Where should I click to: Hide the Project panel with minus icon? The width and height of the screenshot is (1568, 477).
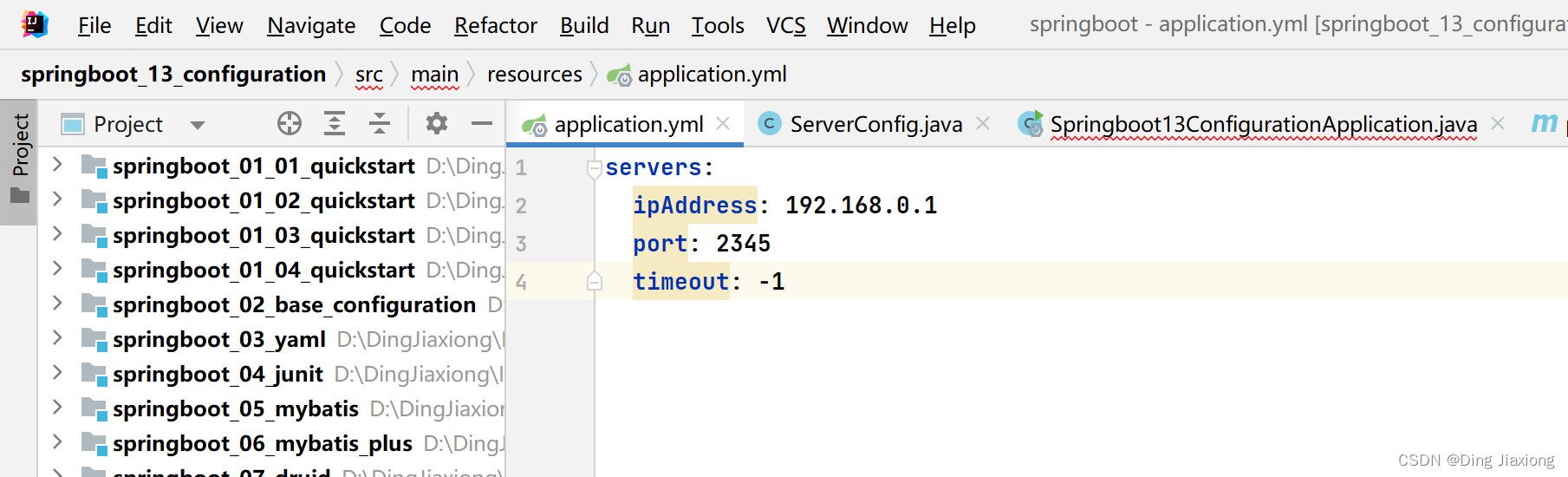pyautogui.click(x=482, y=124)
